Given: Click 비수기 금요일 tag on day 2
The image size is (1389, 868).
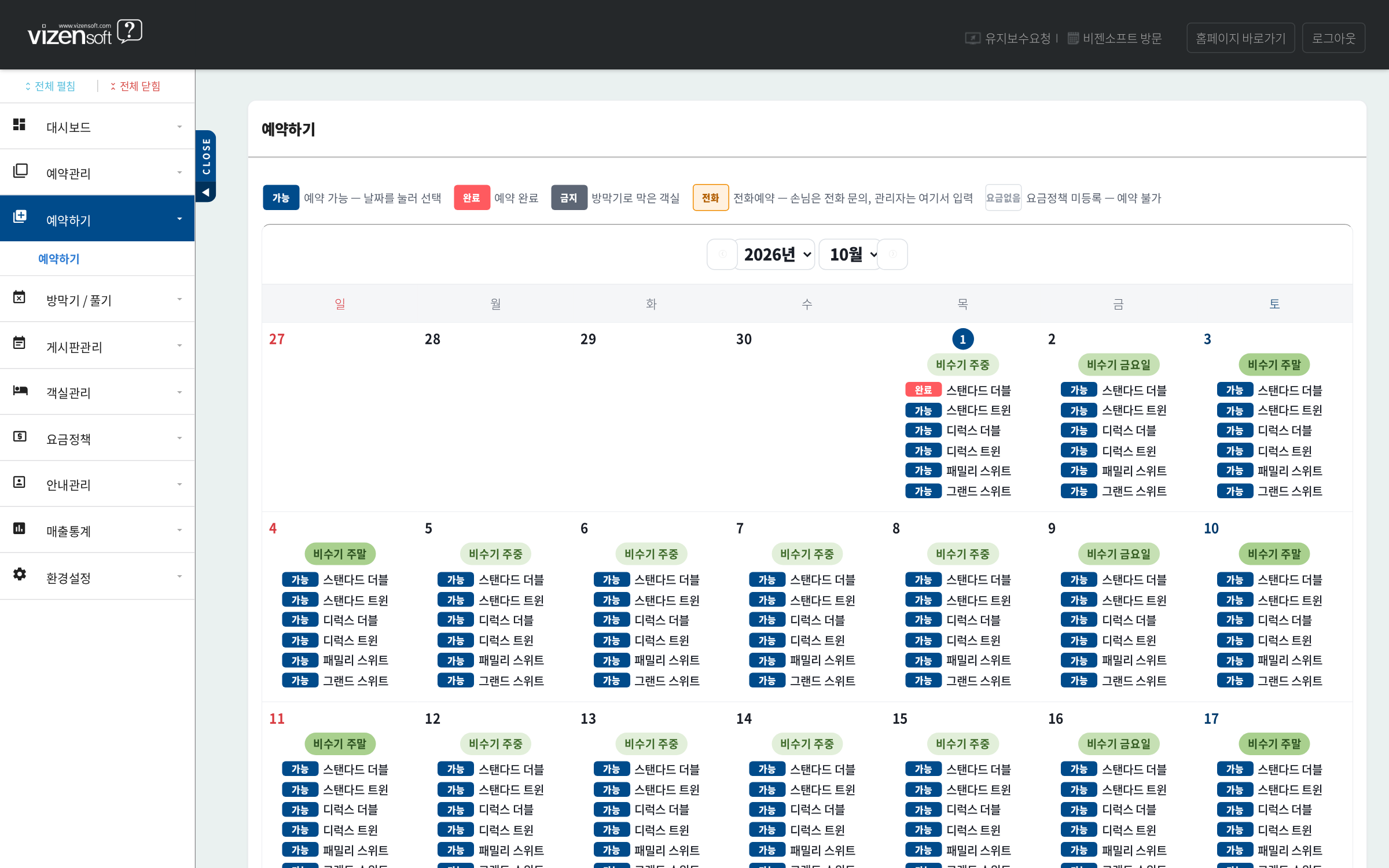Looking at the screenshot, I should (x=1118, y=365).
